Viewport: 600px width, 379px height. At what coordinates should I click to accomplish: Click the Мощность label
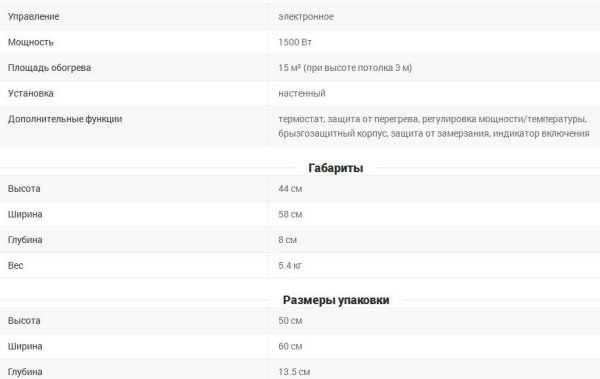[31, 42]
